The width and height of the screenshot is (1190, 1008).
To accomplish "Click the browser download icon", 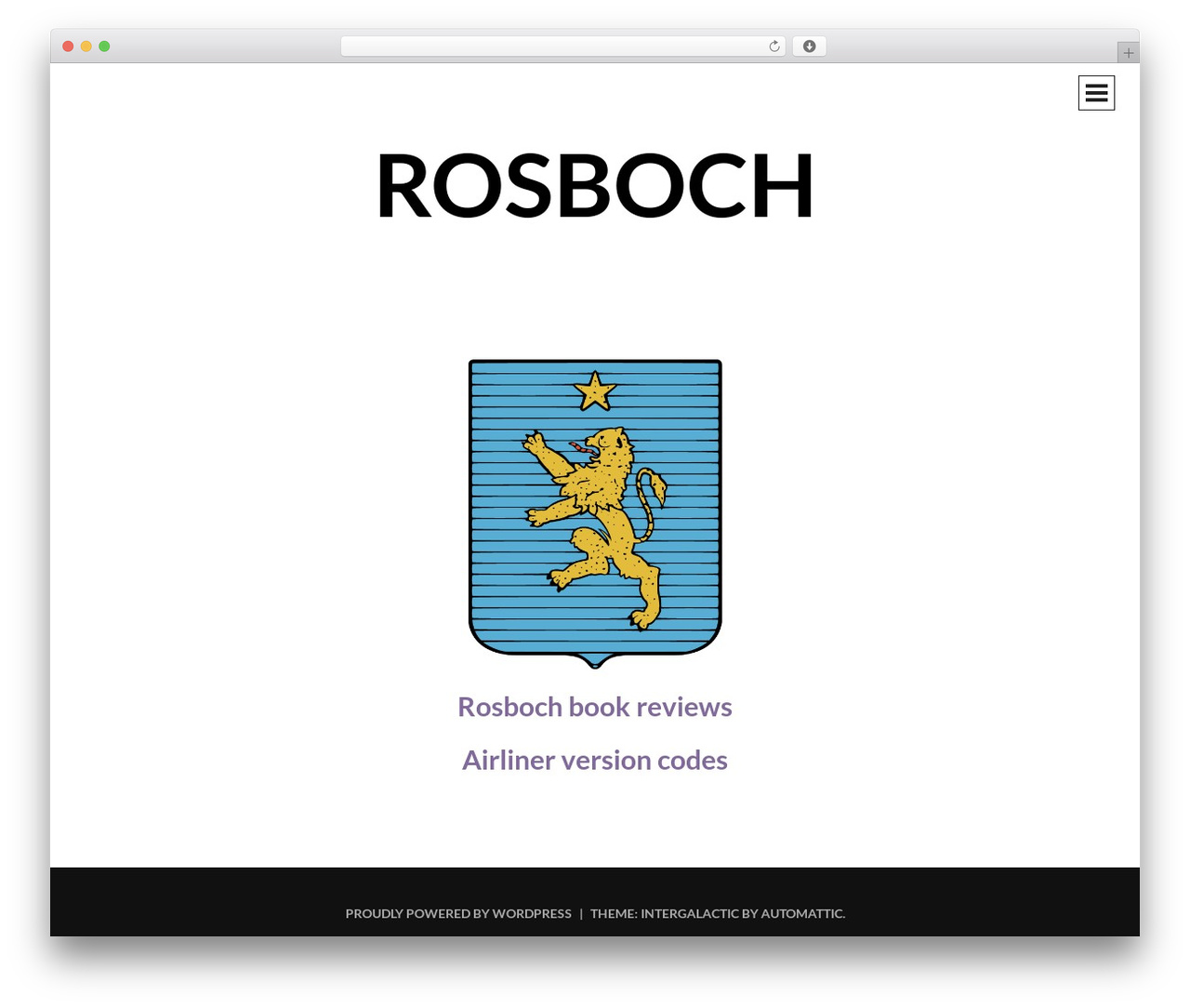I will click(809, 46).
